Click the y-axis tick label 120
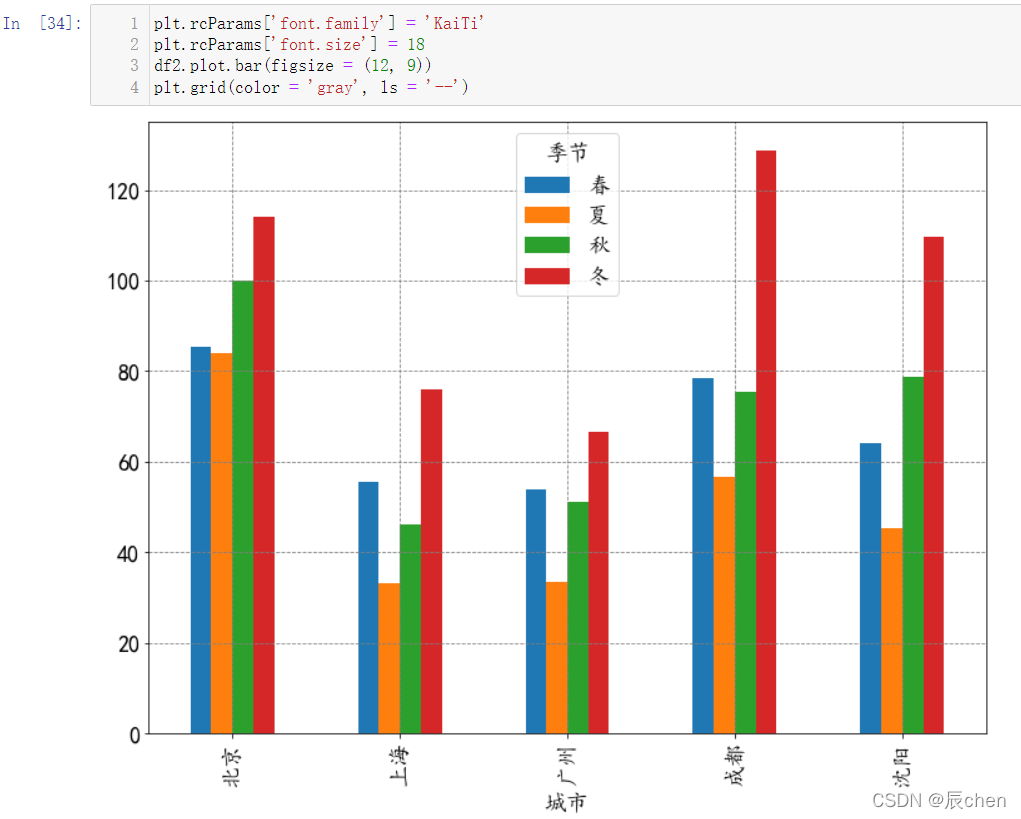Screen dimensions: 1021x819 click(124, 192)
